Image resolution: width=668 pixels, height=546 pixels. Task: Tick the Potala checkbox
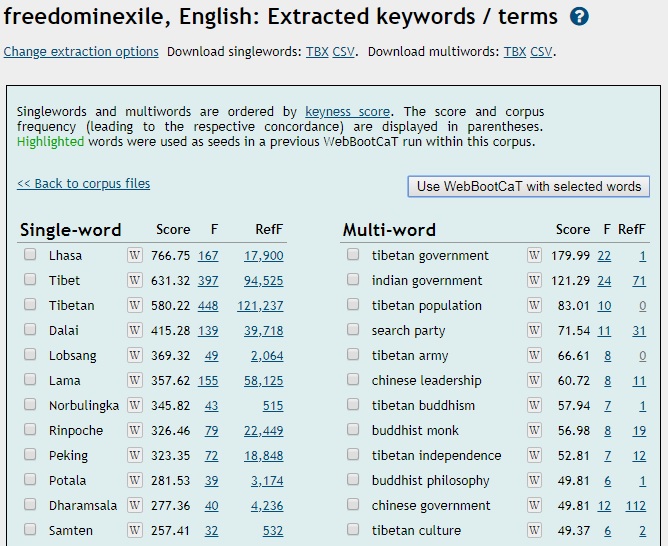(30, 479)
